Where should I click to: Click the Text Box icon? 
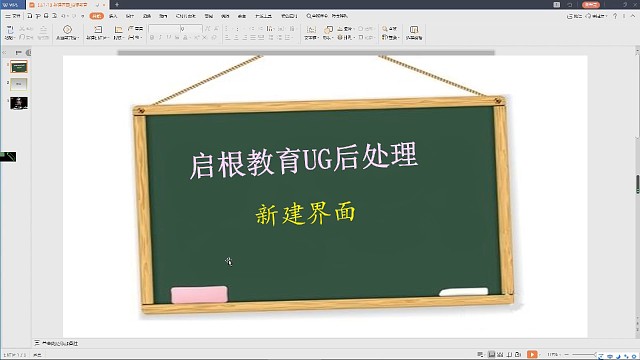tap(311, 29)
